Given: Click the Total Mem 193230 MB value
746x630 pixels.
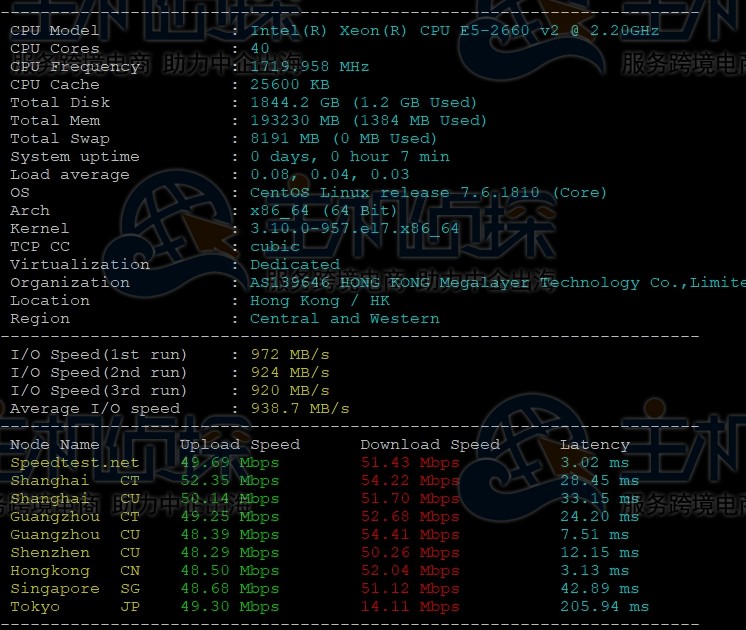Looking at the screenshot, I should pyautogui.click(x=368, y=121).
